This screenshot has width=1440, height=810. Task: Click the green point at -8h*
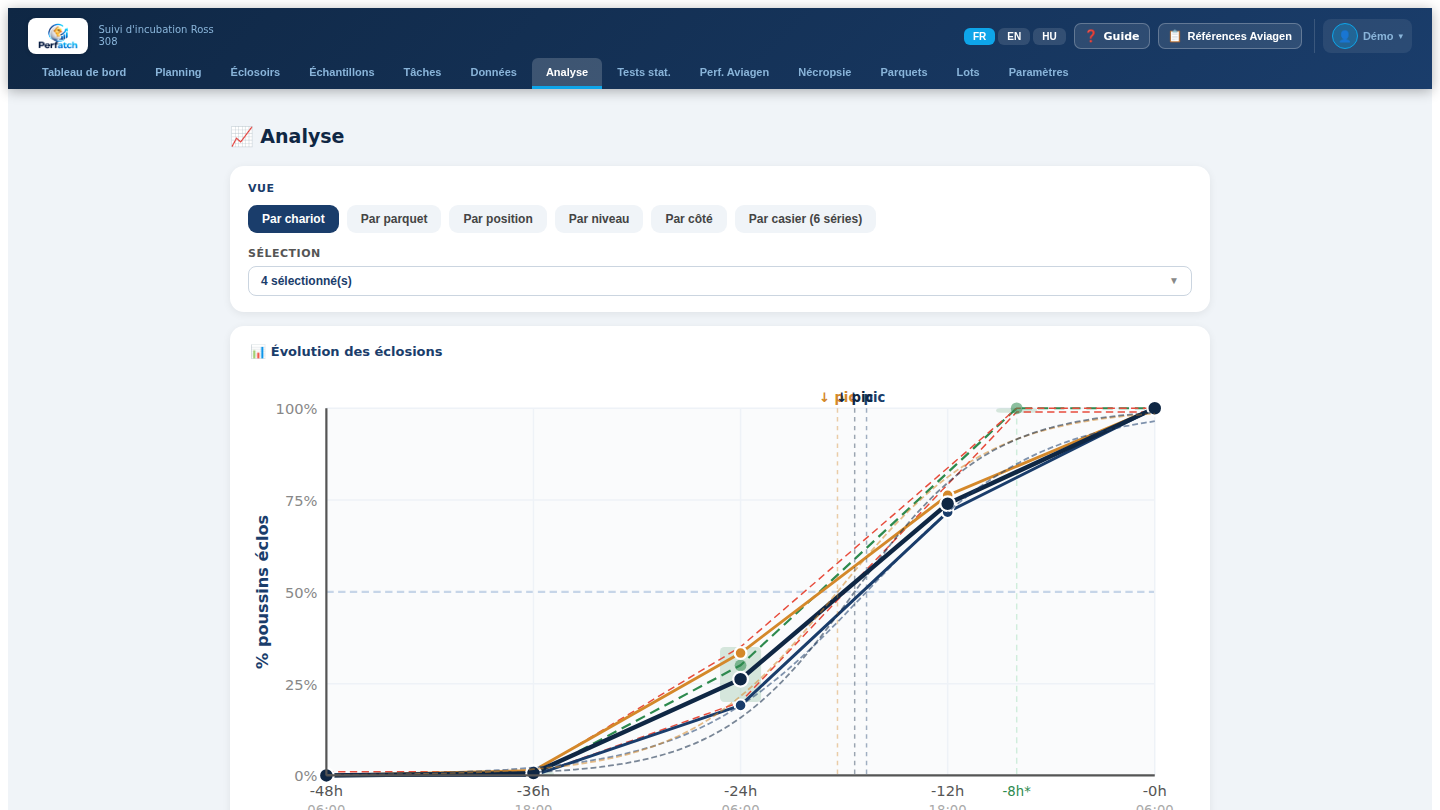(x=1016, y=408)
